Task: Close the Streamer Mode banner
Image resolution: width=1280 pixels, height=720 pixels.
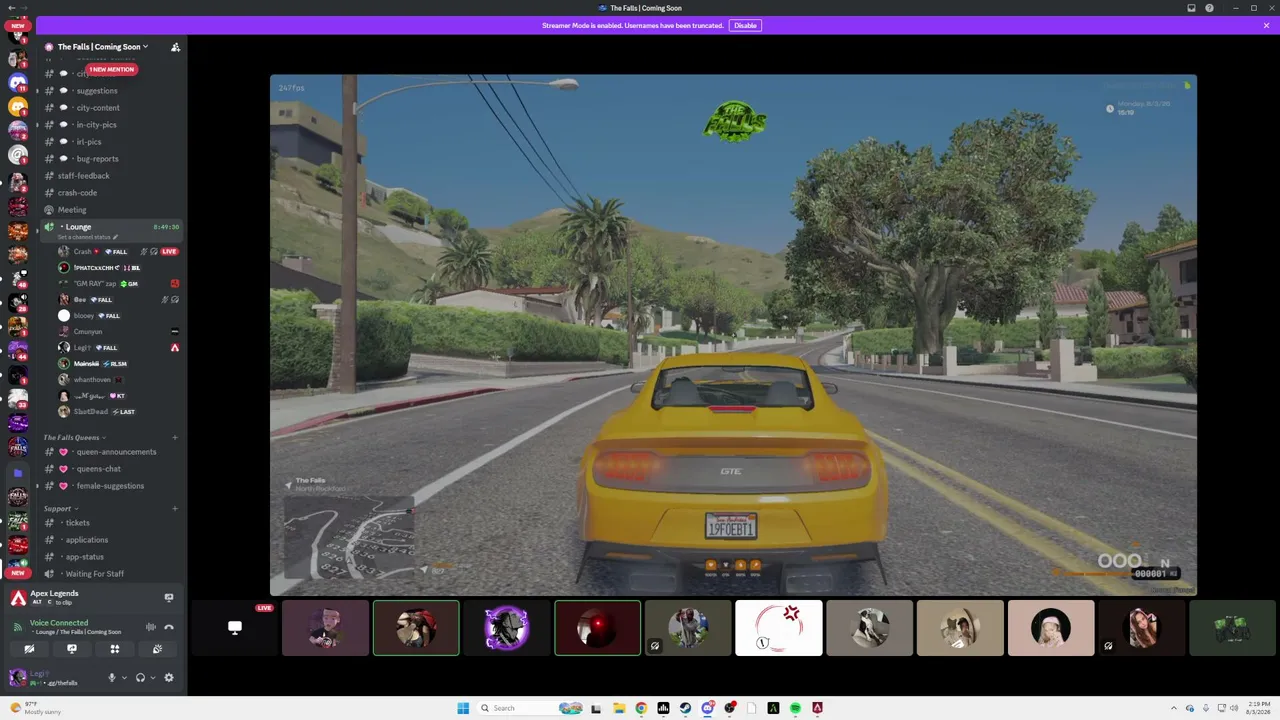Action: (x=1266, y=25)
